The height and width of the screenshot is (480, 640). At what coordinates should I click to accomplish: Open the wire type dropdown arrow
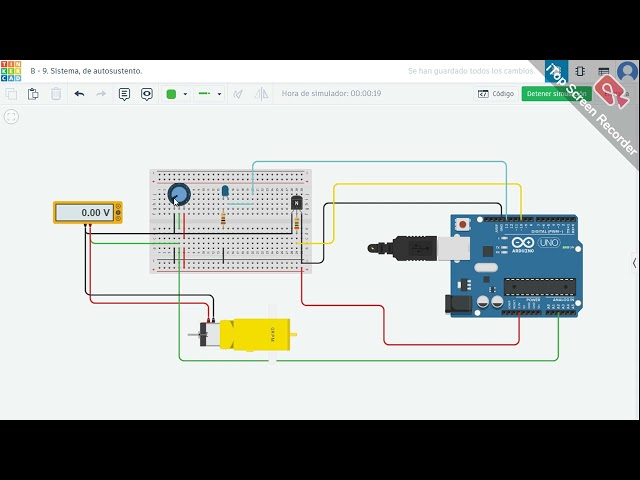[219, 94]
